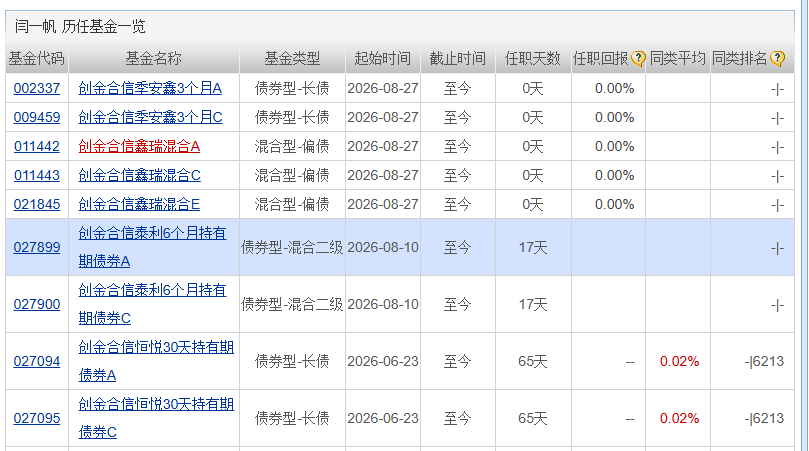Click the 基金类型 column header
Viewport: 809px width, 451px height.
click(x=292, y=59)
